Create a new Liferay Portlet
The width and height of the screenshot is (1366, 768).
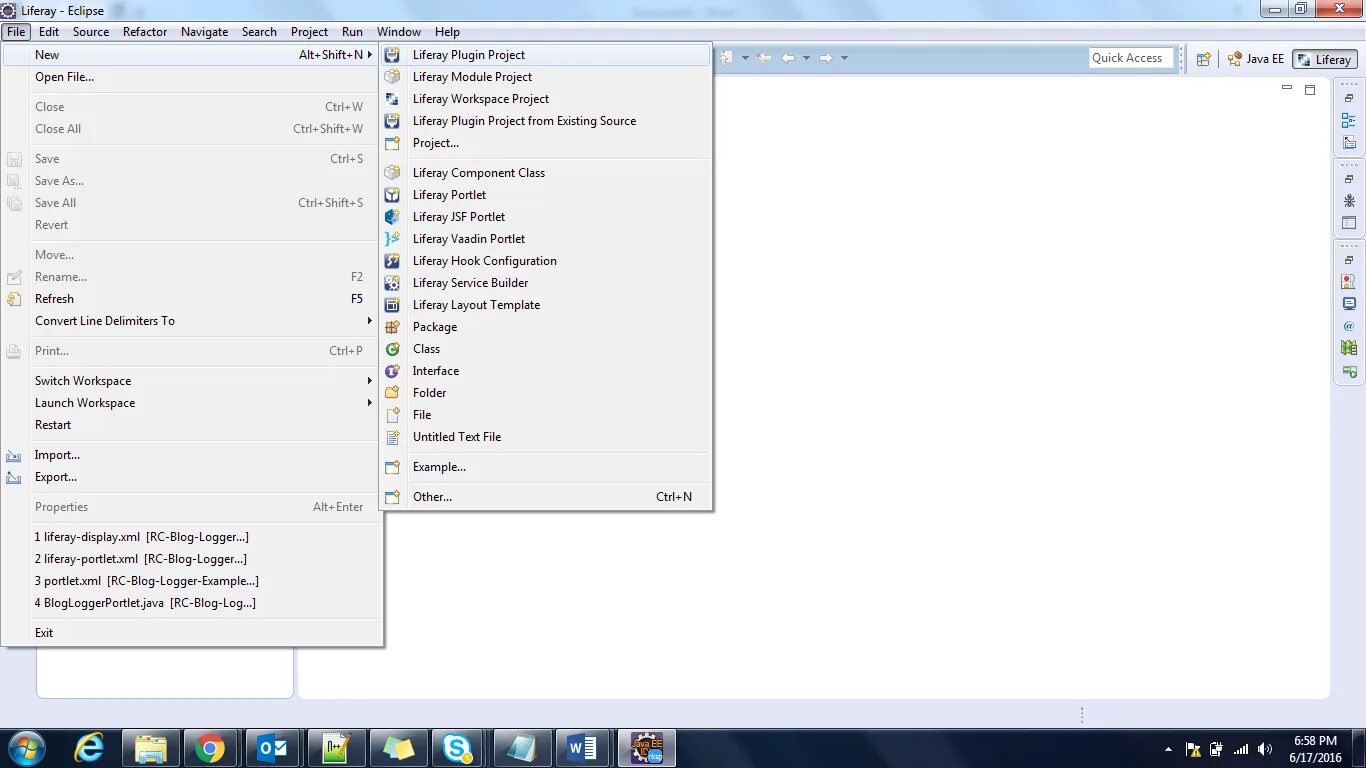click(545, 195)
